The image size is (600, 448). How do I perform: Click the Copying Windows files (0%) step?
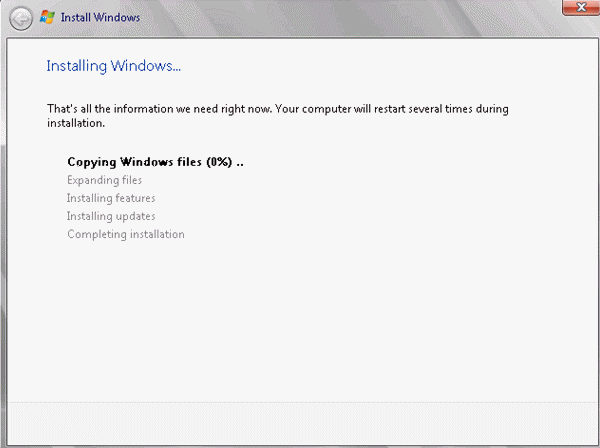tap(155, 162)
